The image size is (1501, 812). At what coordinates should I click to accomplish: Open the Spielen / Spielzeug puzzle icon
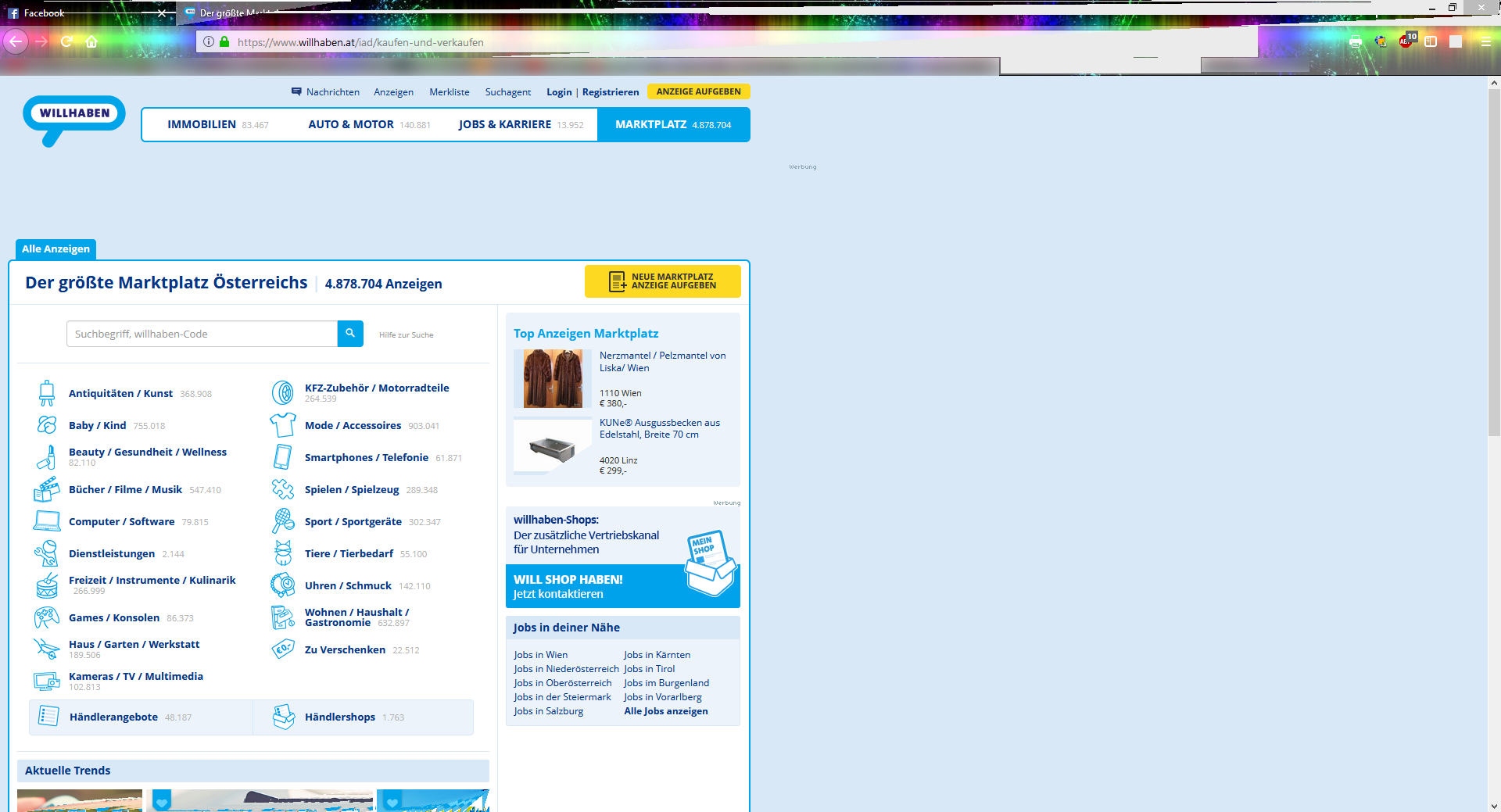(x=283, y=489)
